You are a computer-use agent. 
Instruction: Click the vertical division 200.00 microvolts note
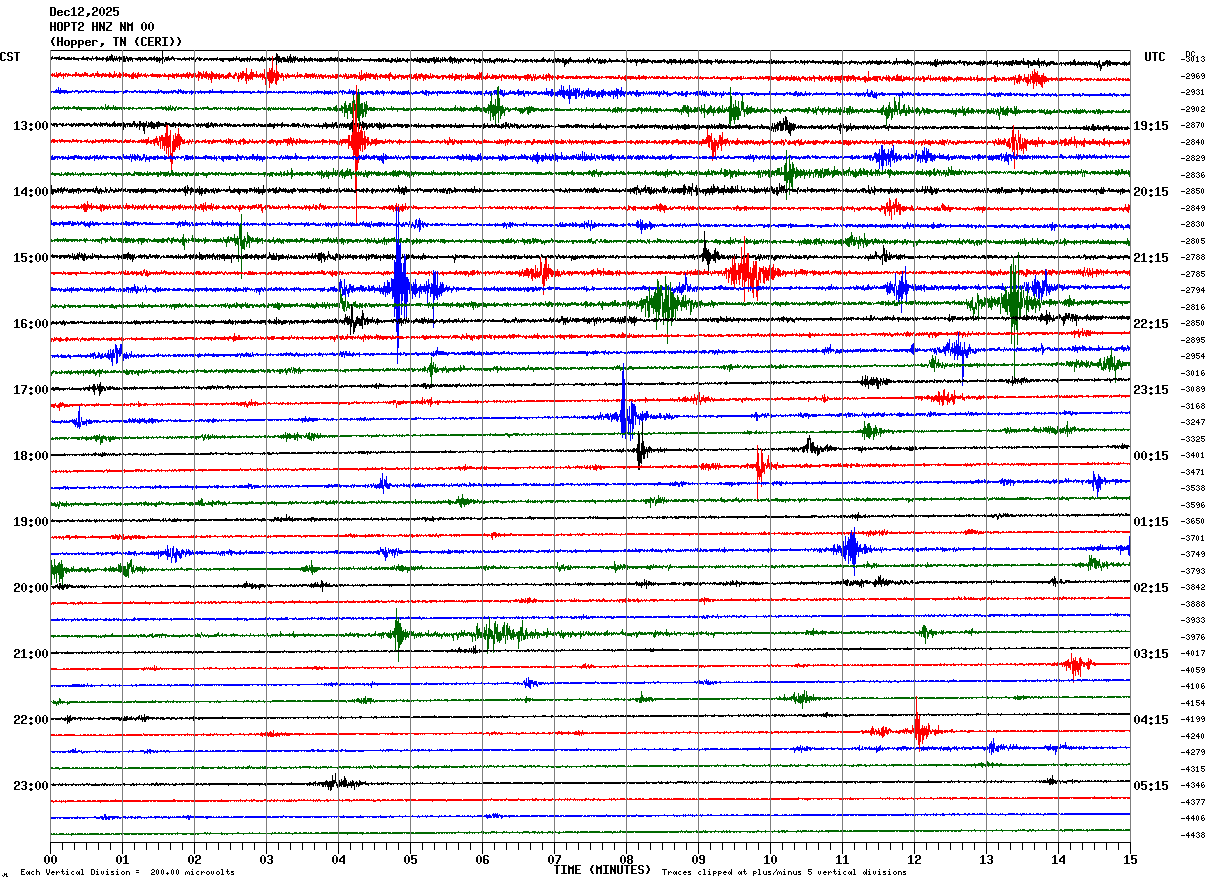(x=127, y=873)
